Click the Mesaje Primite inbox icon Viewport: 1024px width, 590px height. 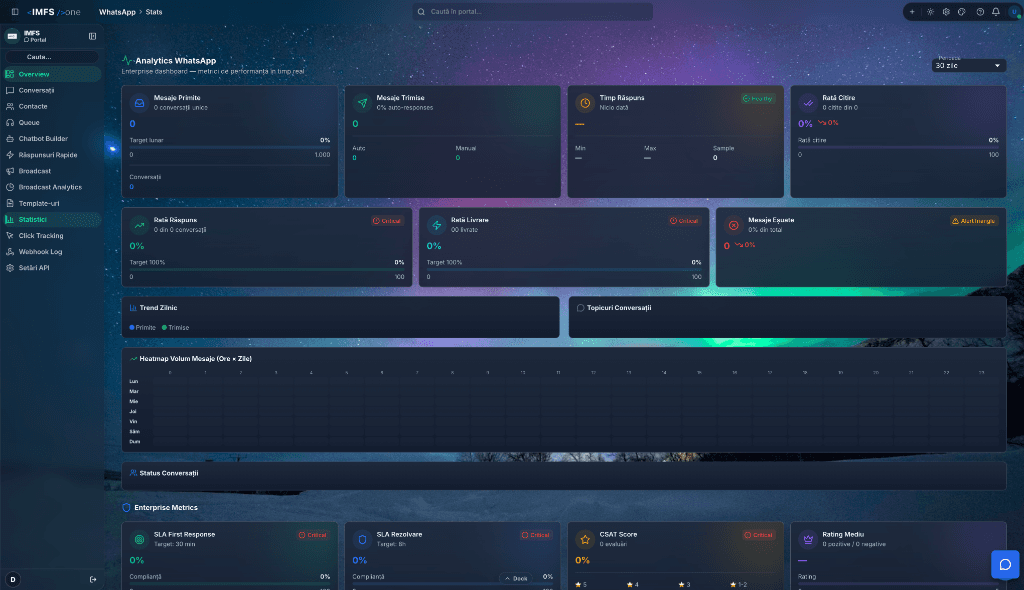139,103
